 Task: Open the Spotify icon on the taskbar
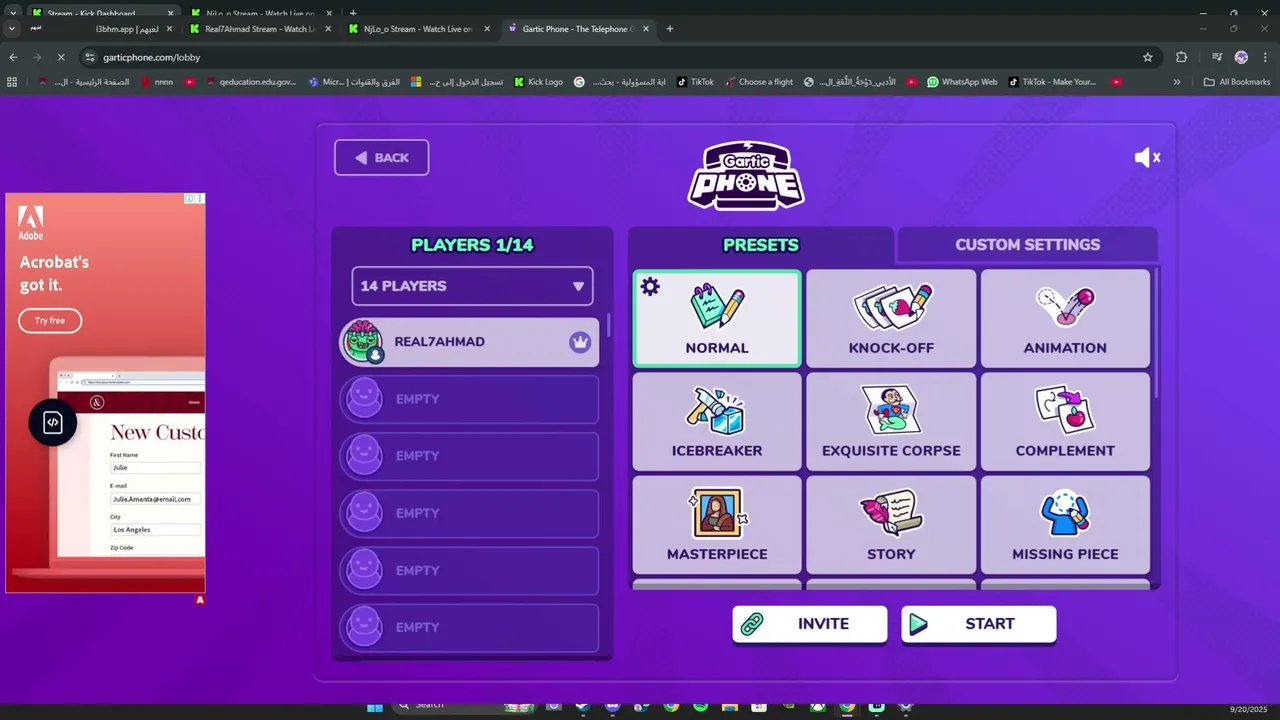[700, 707]
